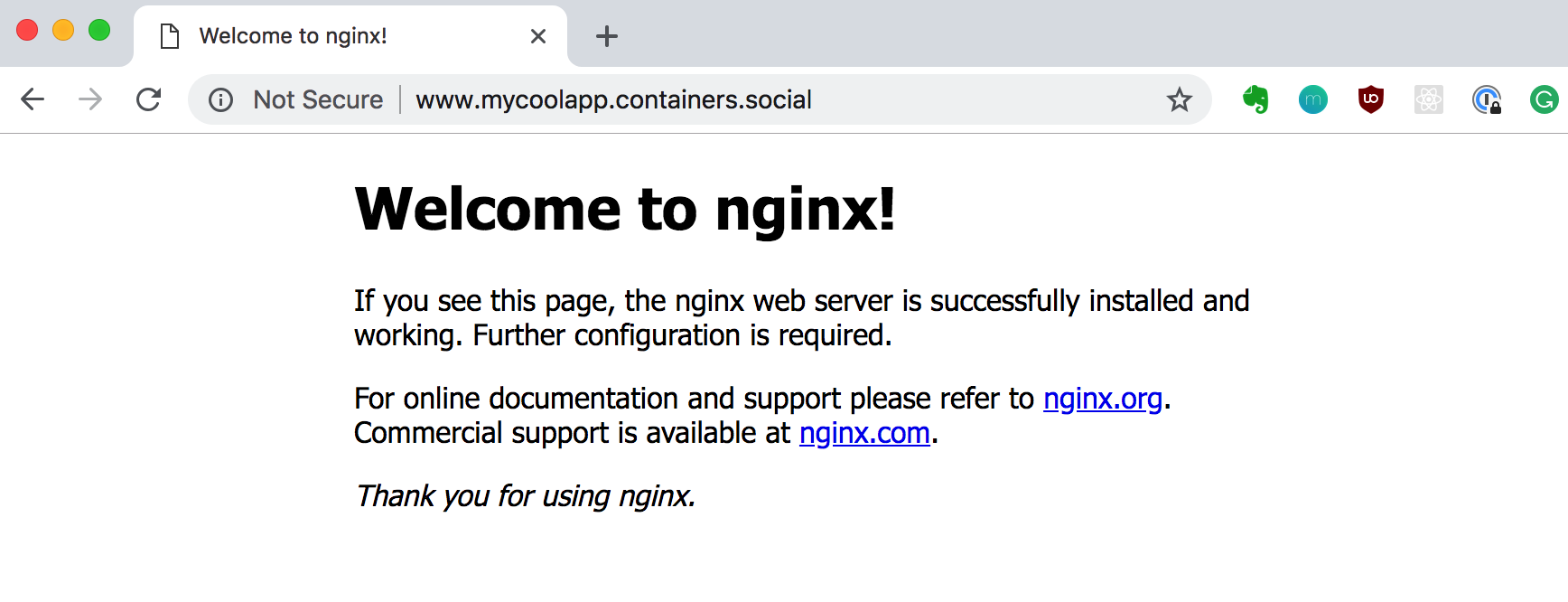Image resolution: width=1568 pixels, height=602 pixels.
Task: Click the 'Thank you for using nginx.' text
Action: click(526, 496)
